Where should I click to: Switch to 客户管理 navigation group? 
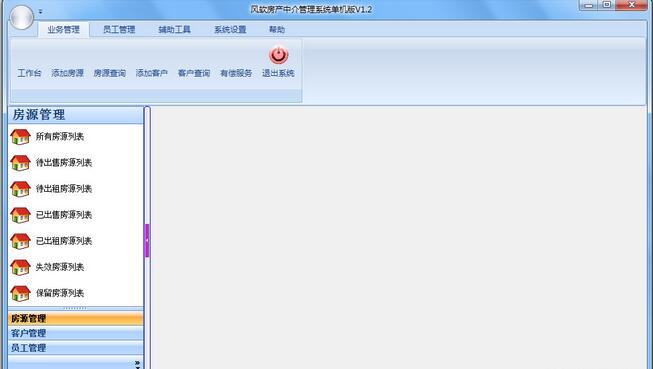pyautogui.click(x=75, y=333)
